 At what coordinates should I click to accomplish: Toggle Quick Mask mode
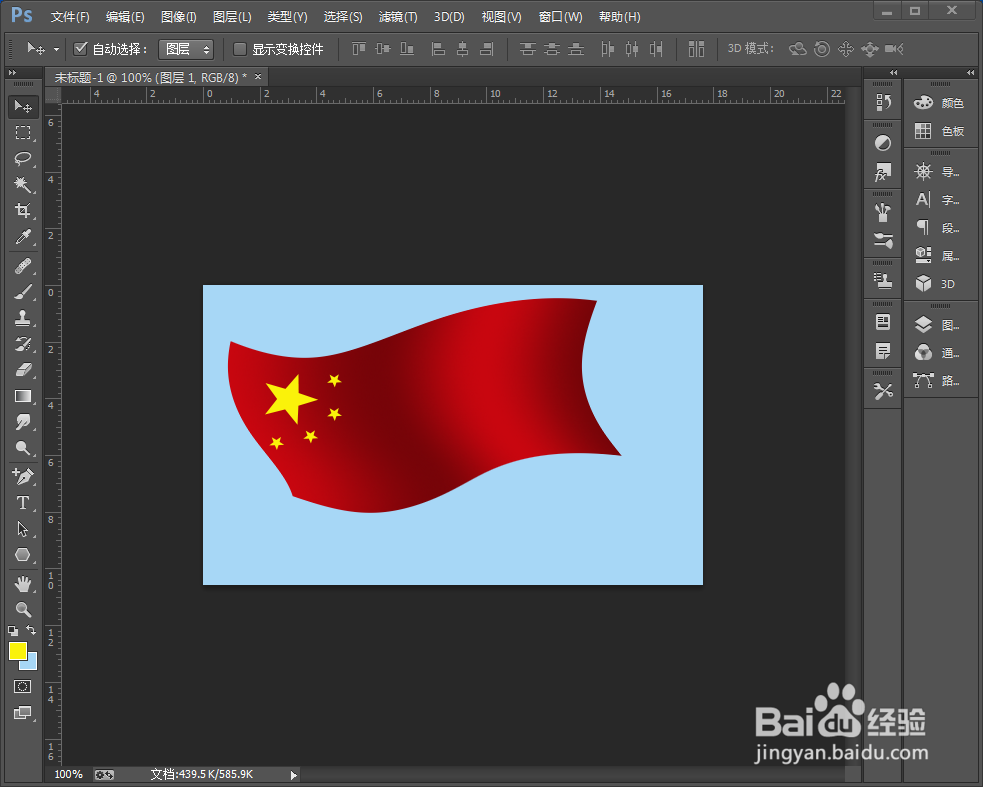click(x=23, y=687)
